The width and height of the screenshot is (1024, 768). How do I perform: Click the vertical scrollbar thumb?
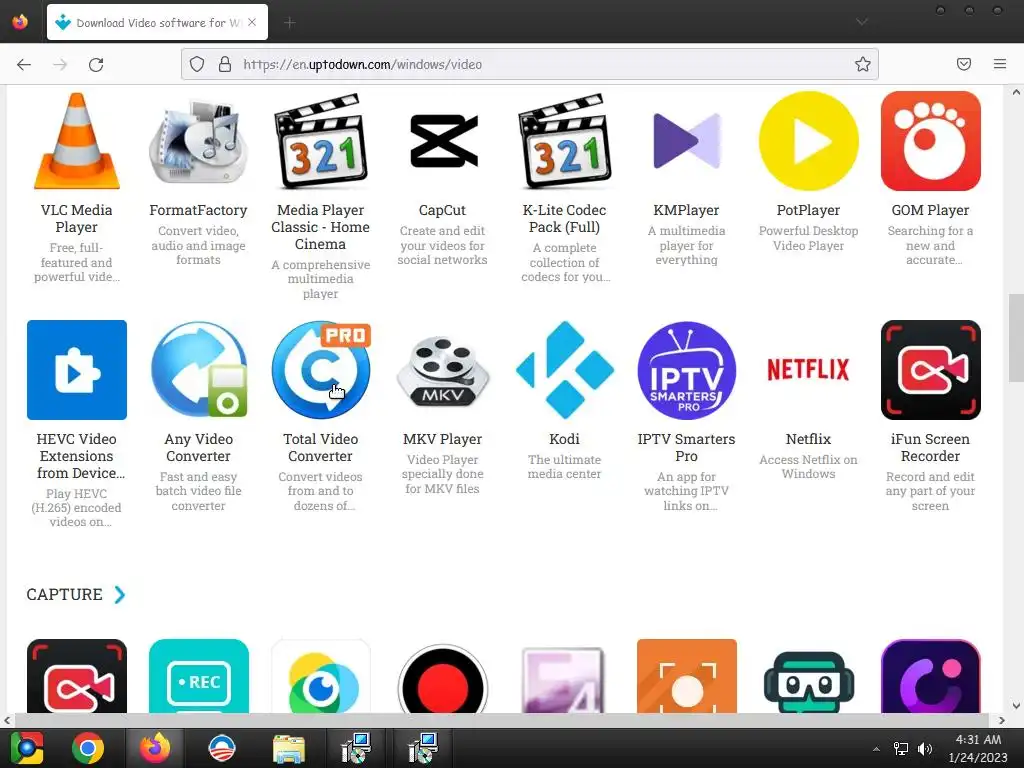pos(1016,337)
